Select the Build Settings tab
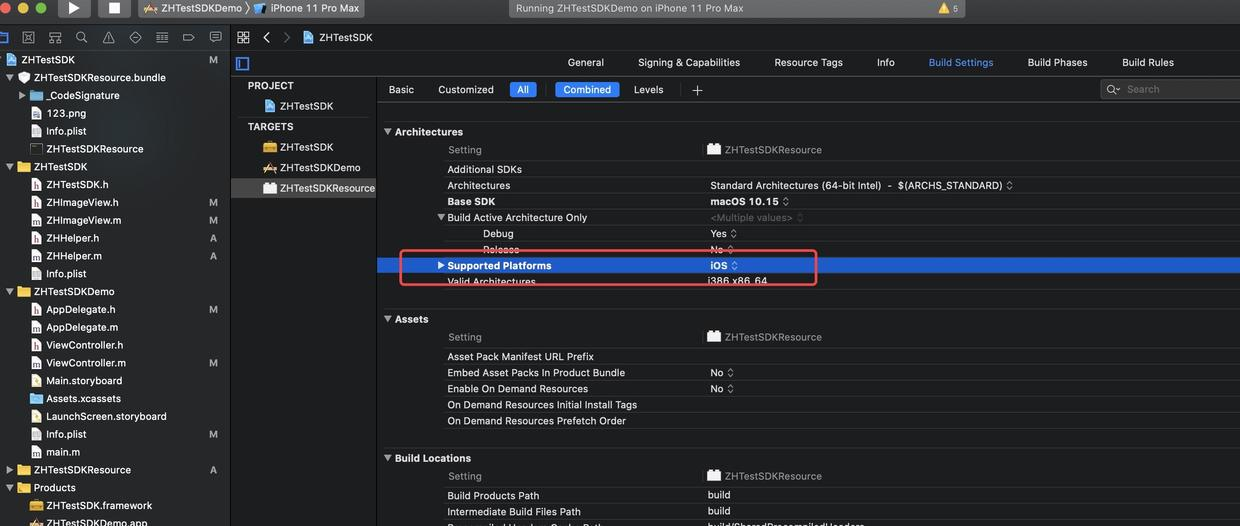This screenshot has width=1240, height=526. 961,62
